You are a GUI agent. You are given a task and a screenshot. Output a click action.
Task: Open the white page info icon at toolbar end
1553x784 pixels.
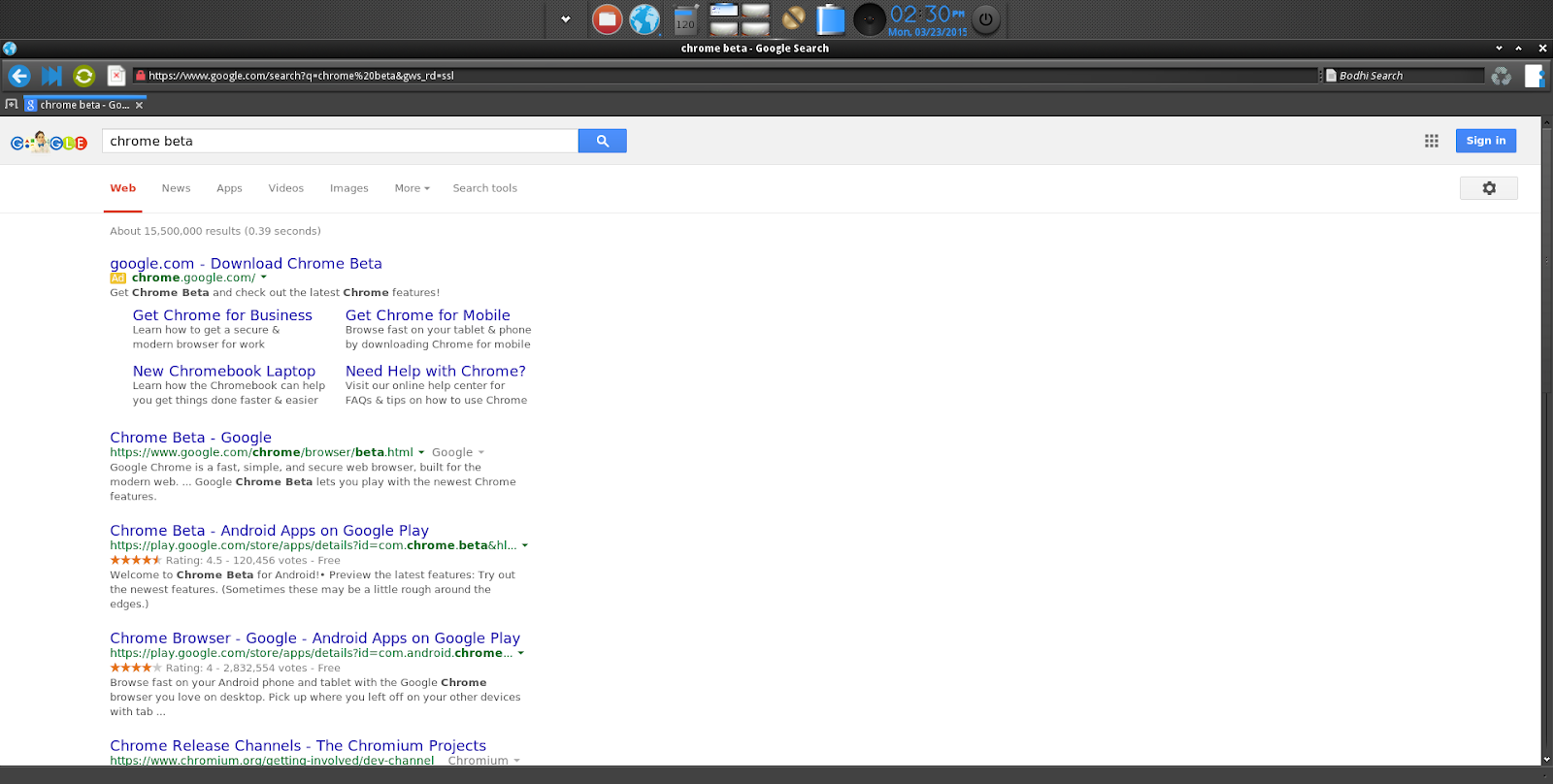point(1533,76)
